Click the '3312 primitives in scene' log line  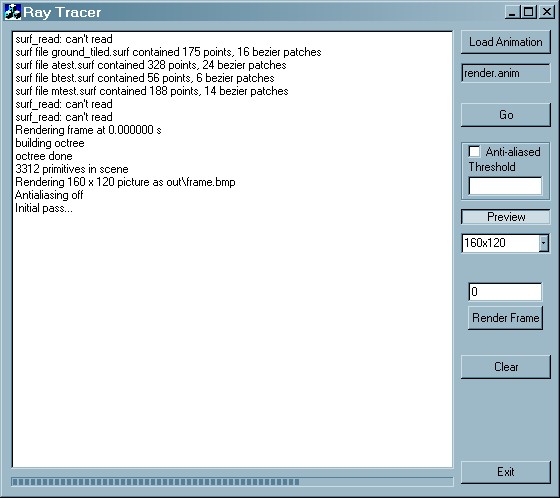[72, 169]
